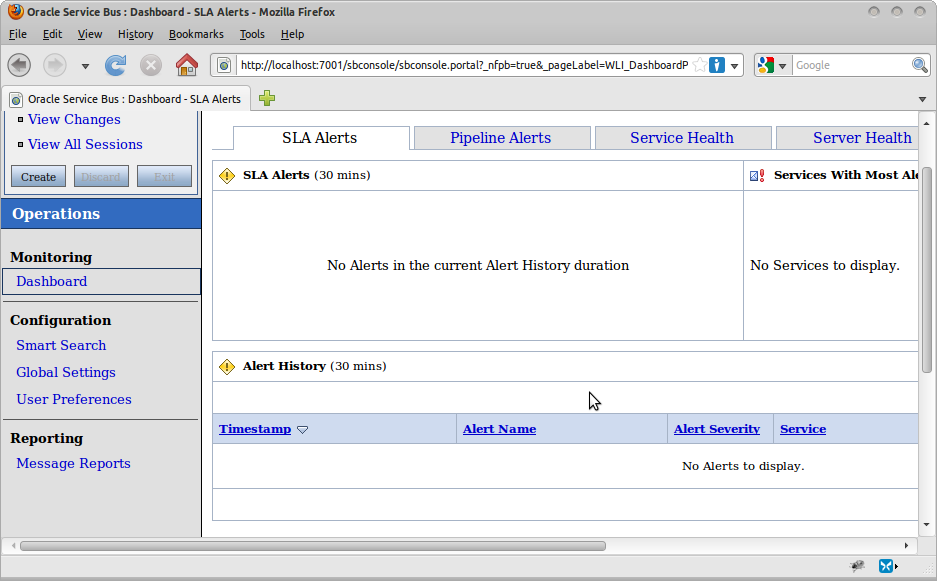Sort by the Alert Name column
Image resolution: width=937 pixels, height=581 pixels.
(499, 429)
